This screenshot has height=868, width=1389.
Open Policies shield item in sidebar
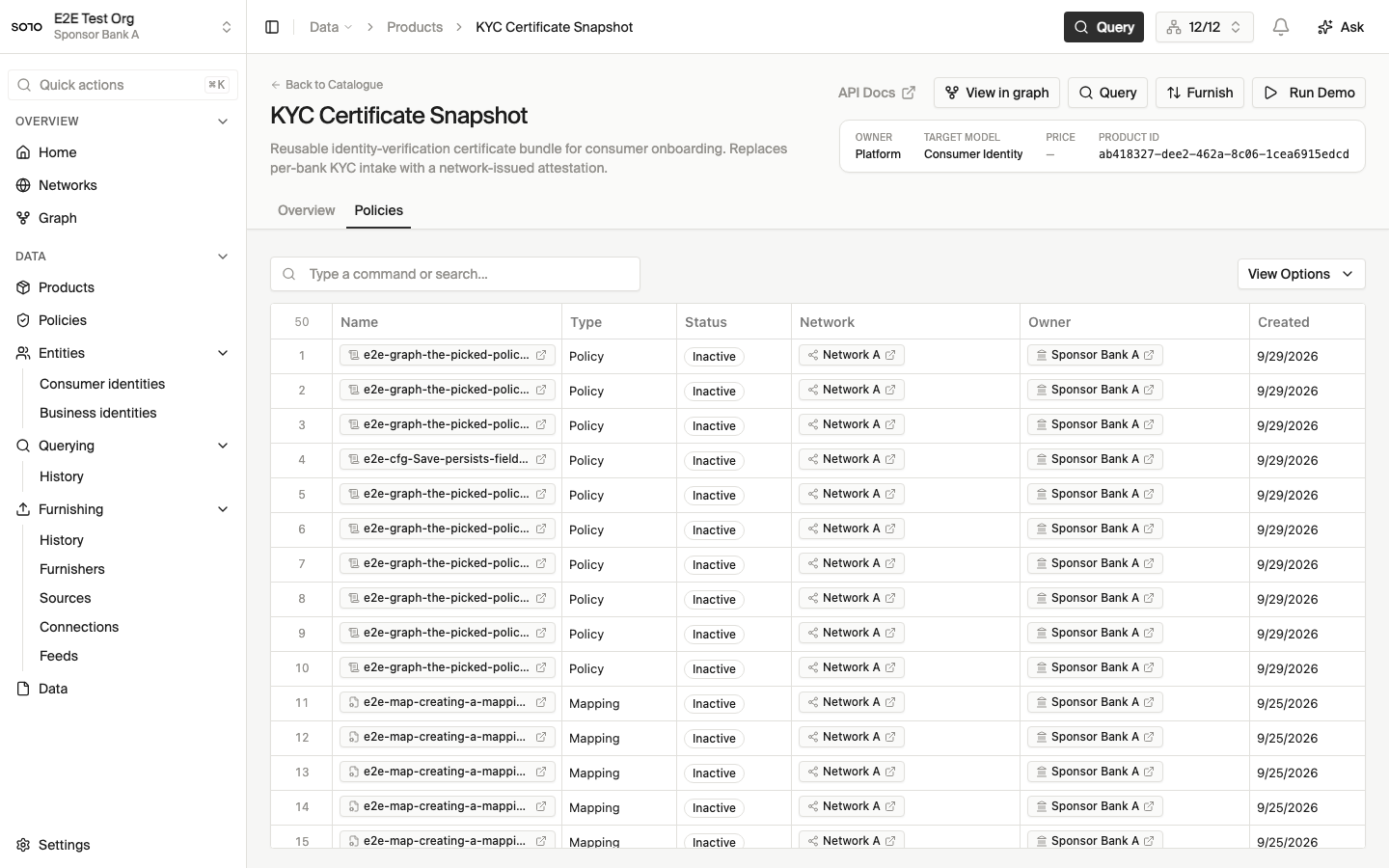123,320
